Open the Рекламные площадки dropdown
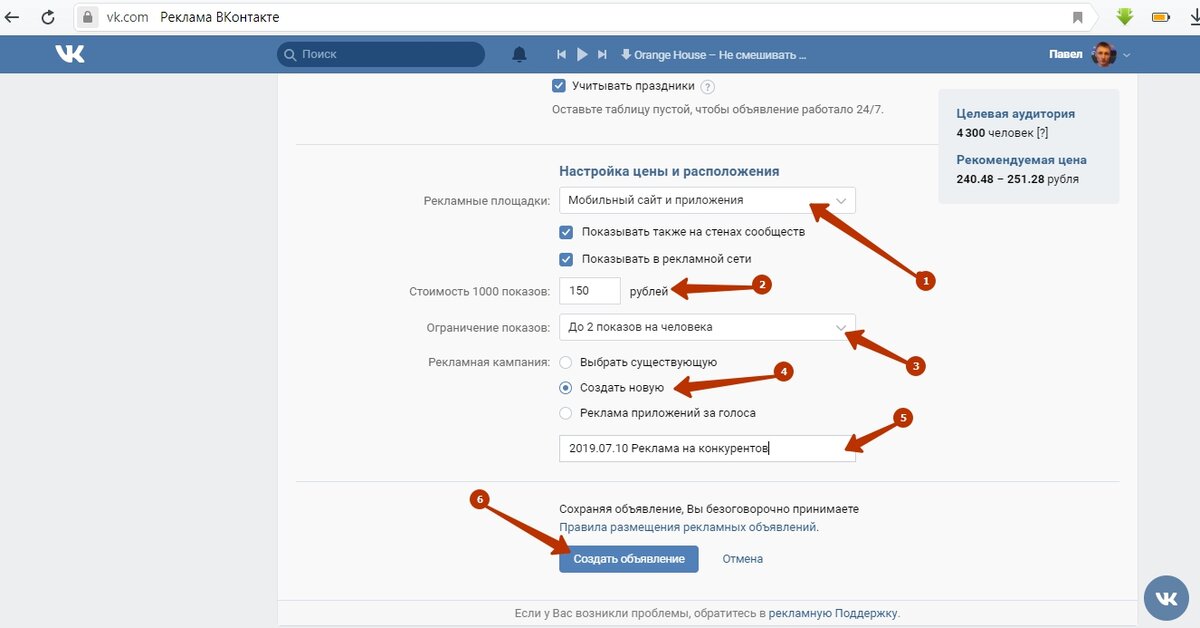This screenshot has height=628, width=1200. (x=707, y=200)
